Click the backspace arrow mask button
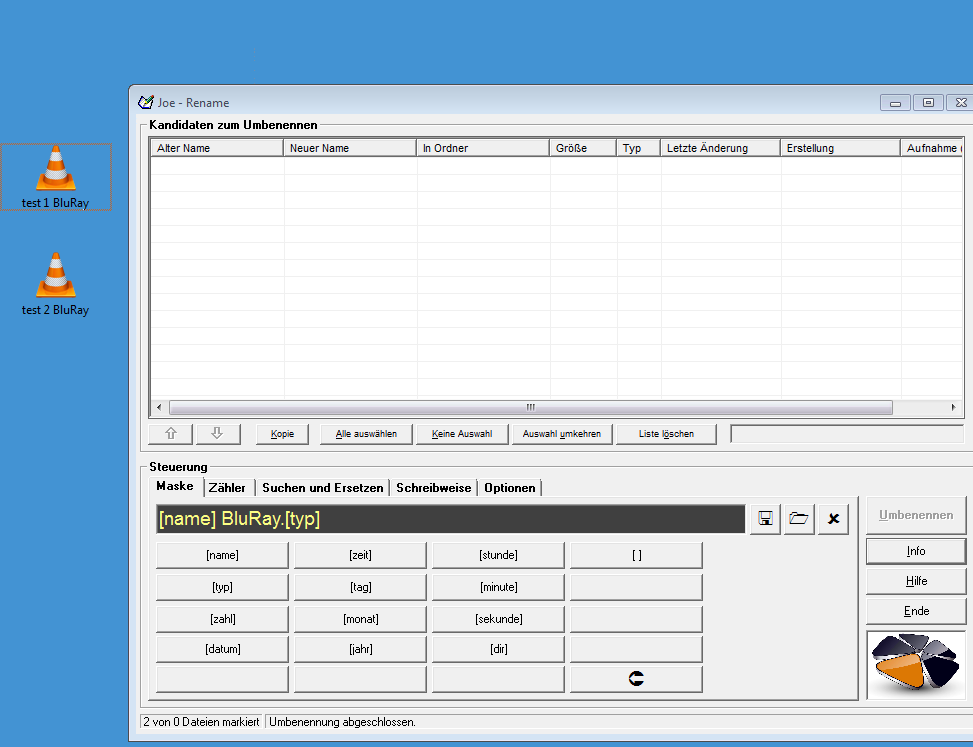 [x=636, y=679]
